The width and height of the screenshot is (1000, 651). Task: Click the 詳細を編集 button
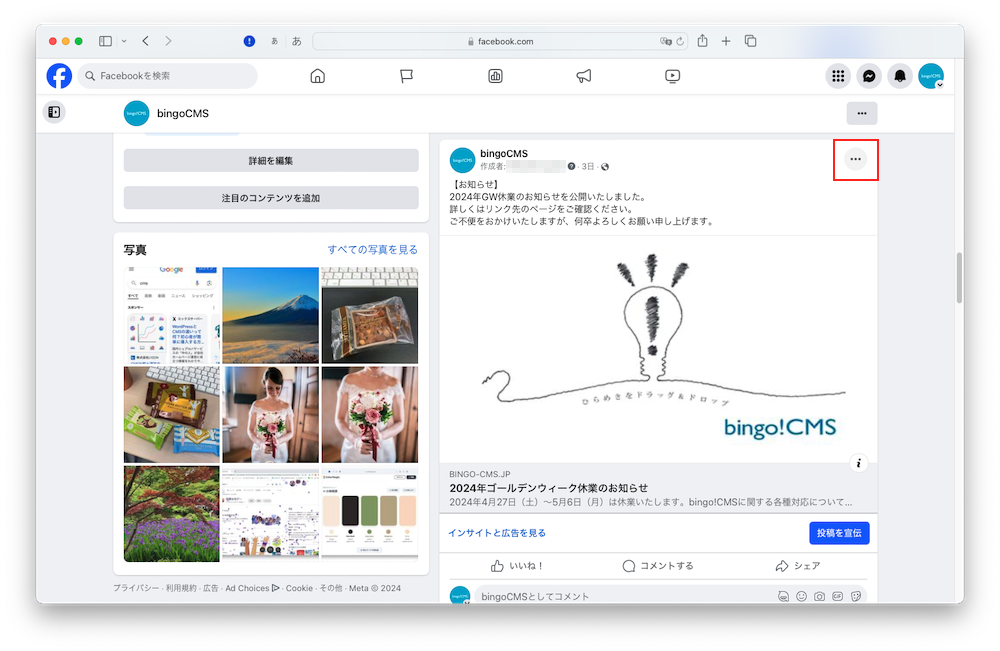click(271, 161)
